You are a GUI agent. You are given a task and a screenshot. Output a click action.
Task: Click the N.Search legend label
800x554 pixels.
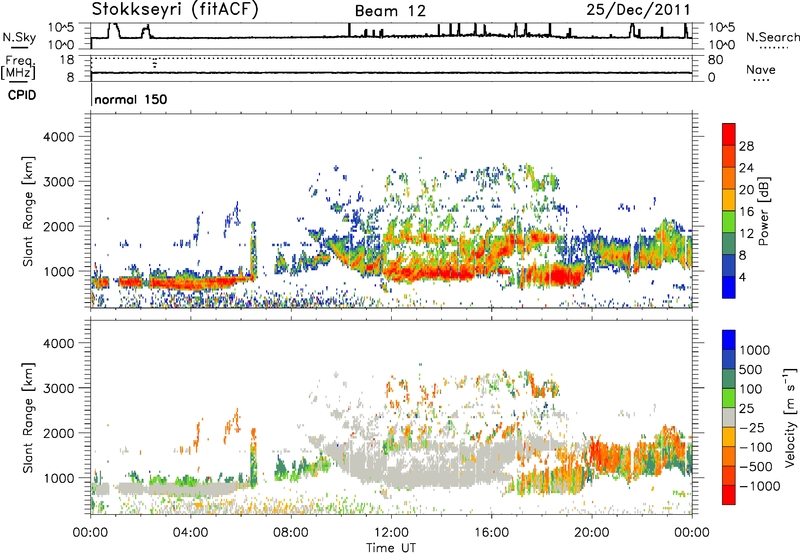[x=772, y=37]
